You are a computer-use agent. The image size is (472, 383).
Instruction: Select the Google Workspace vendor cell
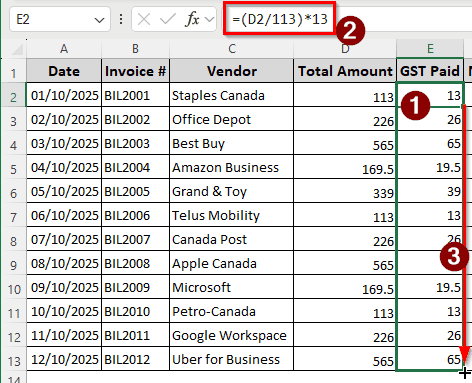(232, 335)
